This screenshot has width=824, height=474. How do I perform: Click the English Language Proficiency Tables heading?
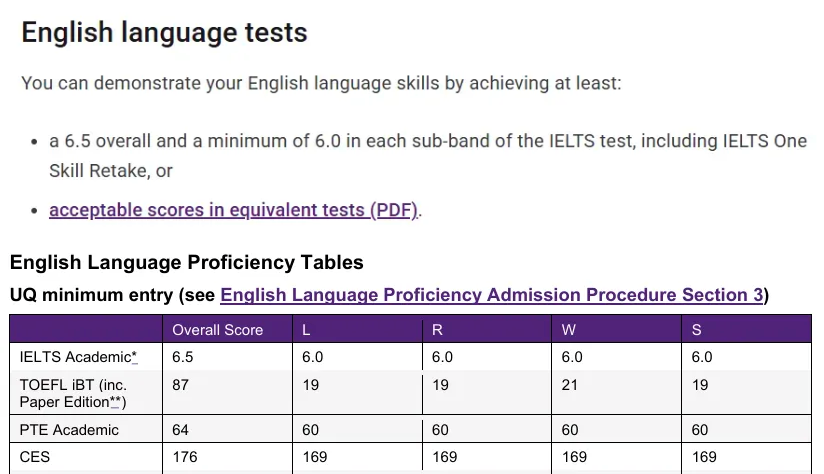(x=186, y=263)
